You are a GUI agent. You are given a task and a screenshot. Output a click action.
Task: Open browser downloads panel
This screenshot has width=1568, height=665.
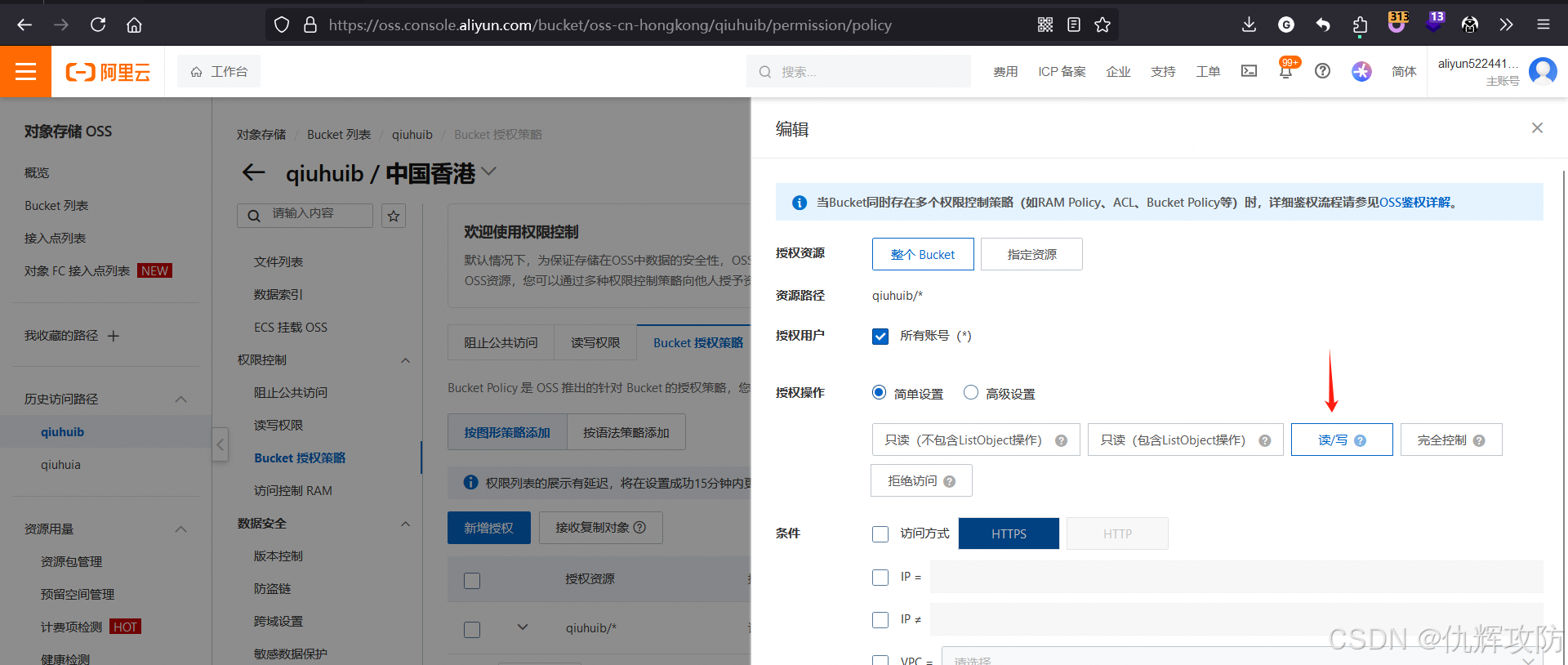coord(1249,25)
